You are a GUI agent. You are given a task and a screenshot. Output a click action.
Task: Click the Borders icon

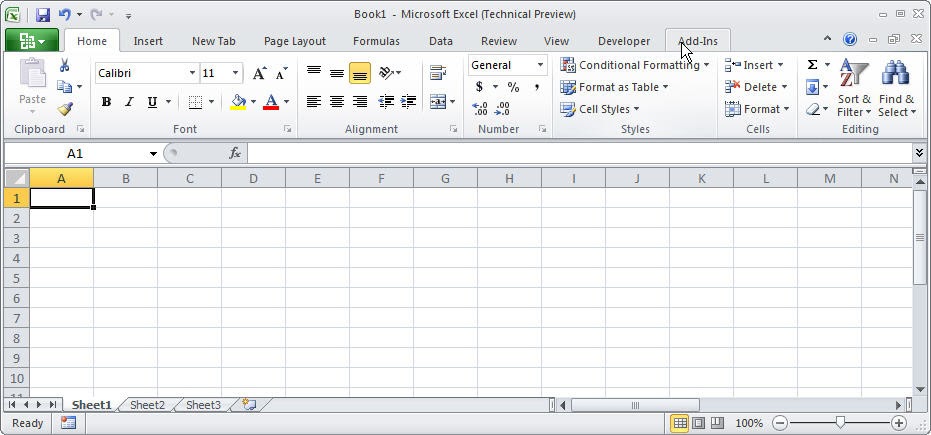click(195, 102)
